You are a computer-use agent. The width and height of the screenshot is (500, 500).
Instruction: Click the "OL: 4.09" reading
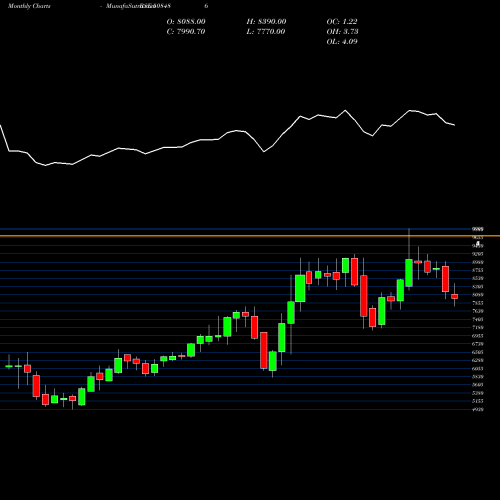(x=342, y=42)
